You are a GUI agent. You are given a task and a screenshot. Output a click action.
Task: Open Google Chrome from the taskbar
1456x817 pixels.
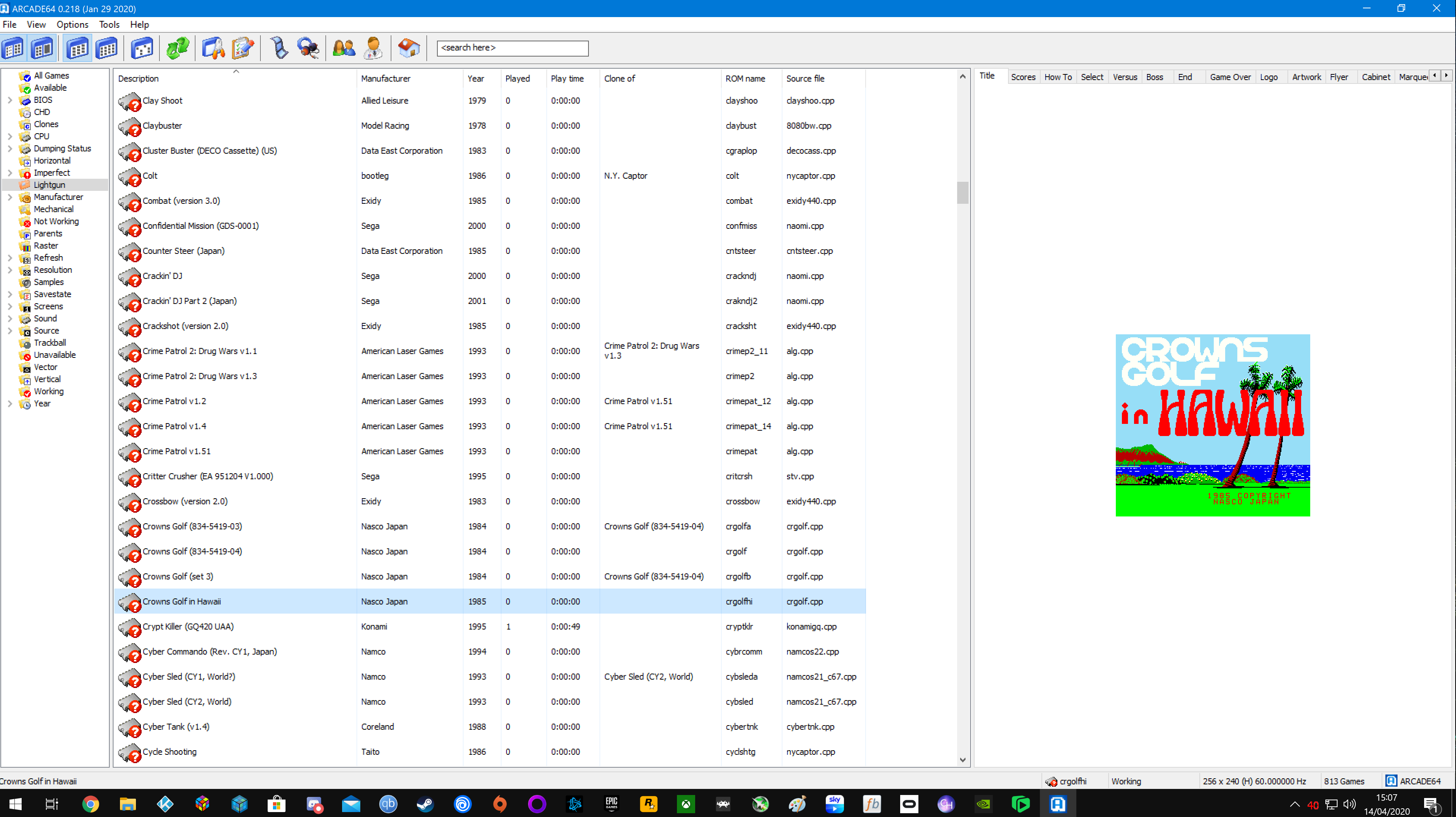click(90, 803)
